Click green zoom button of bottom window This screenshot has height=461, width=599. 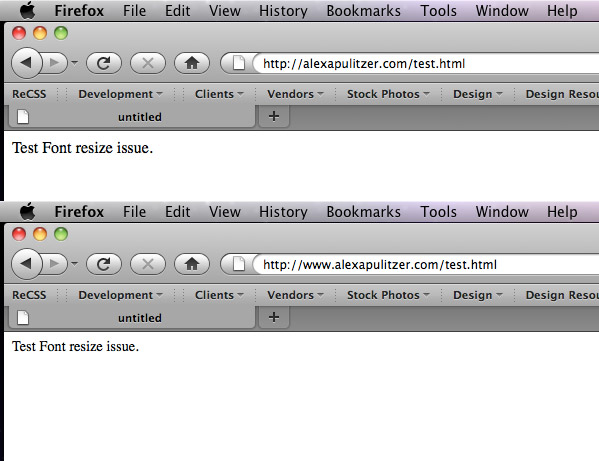tap(61, 234)
